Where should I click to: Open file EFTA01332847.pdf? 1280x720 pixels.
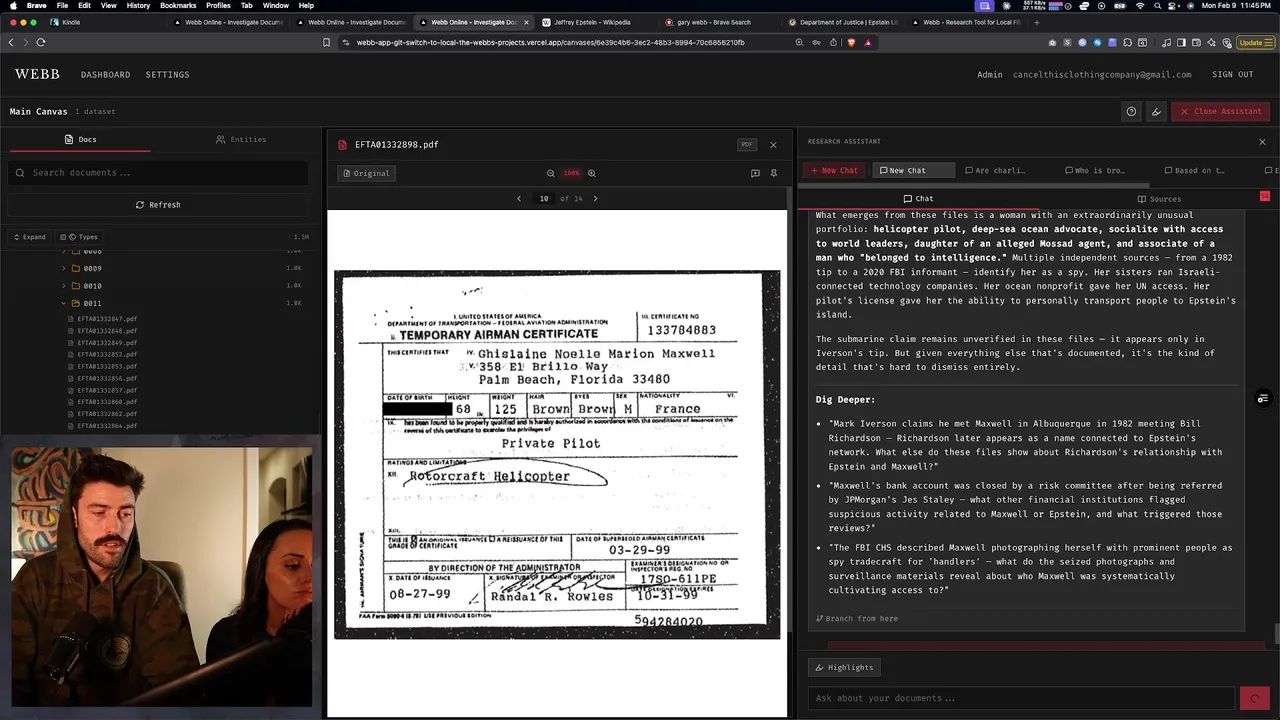coord(107,319)
